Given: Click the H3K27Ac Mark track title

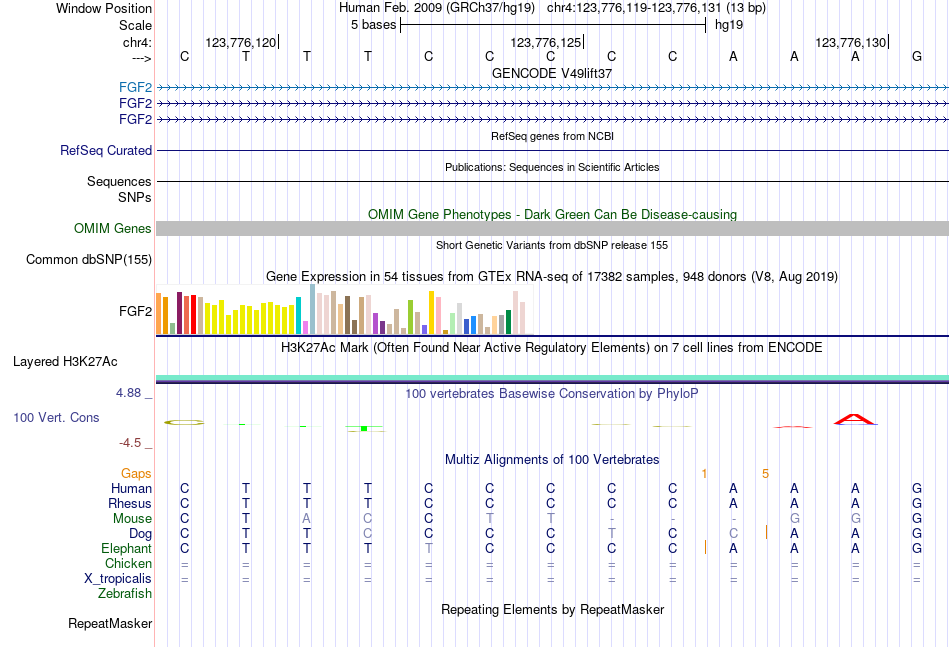Looking at the screenshot, I should (552, 348).
